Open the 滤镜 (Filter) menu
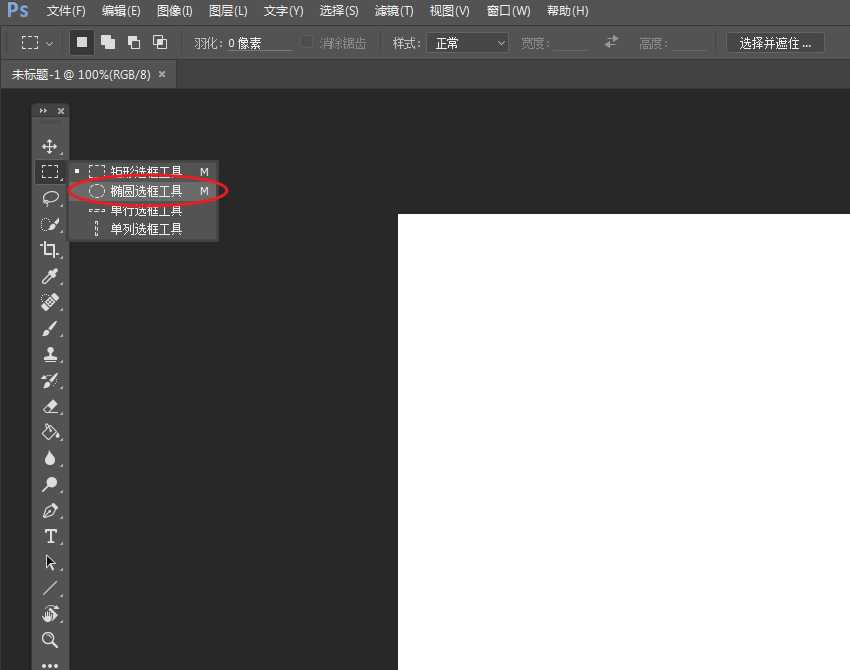Screen dimensions: 850x670 click(x=393, y=11)
